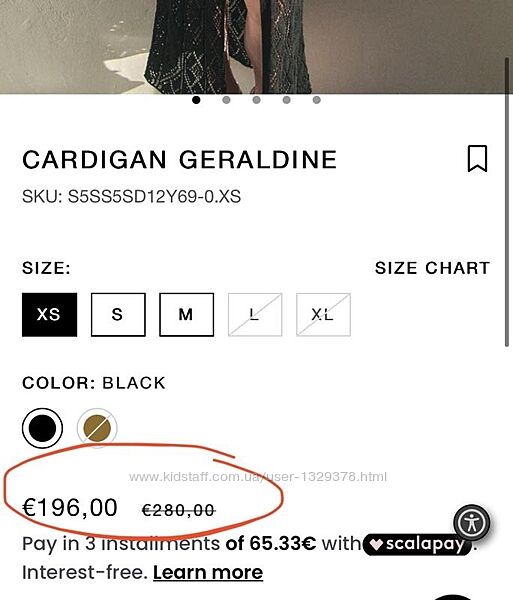Tap the product photo of cardigan

pyautogui.click(x=256, y=46)
